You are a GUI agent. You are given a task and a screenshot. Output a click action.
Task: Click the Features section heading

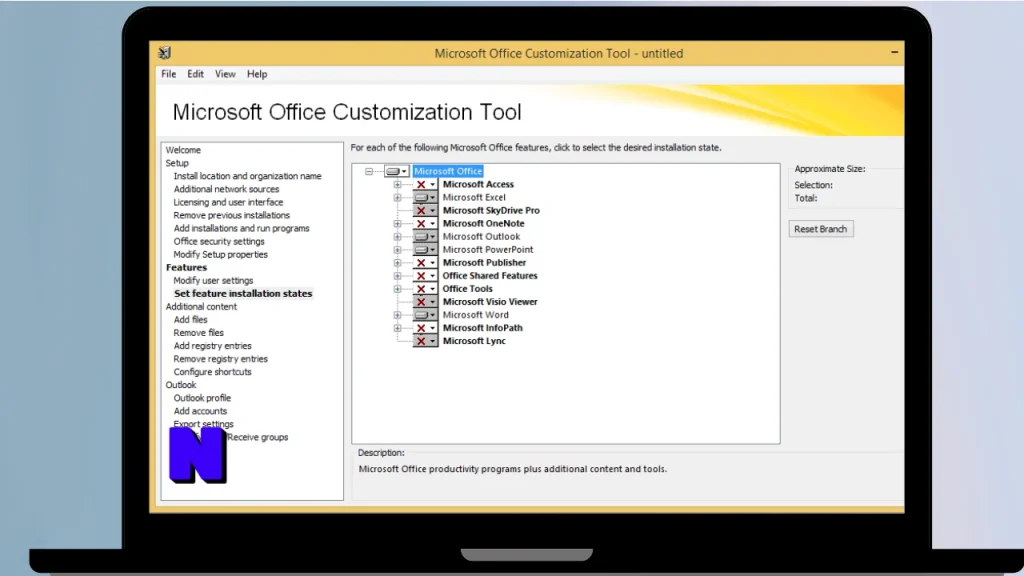pyautogui.click(x=186, y=267)
